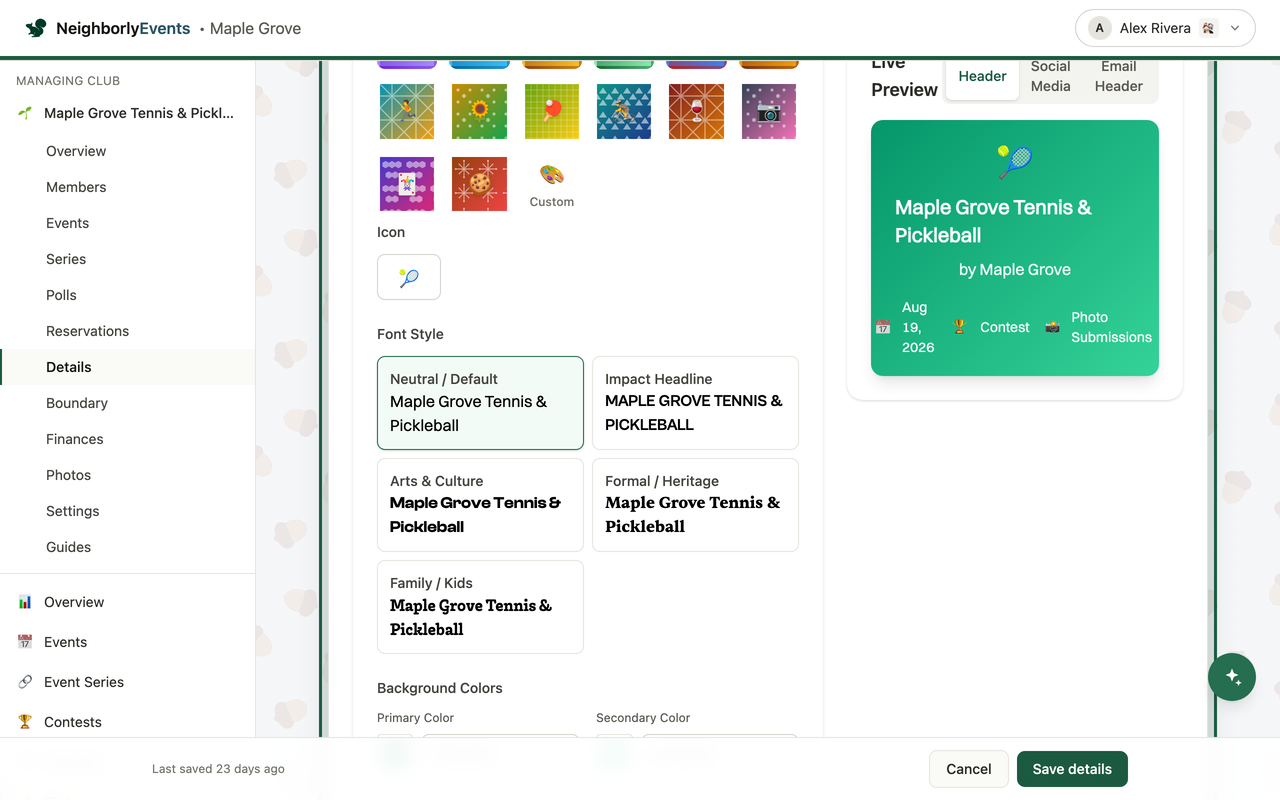Image resolution: width=1280 pixels, height=800 pixels.
Task: Choose the cookie theme thumbnail
Action: 479,184
